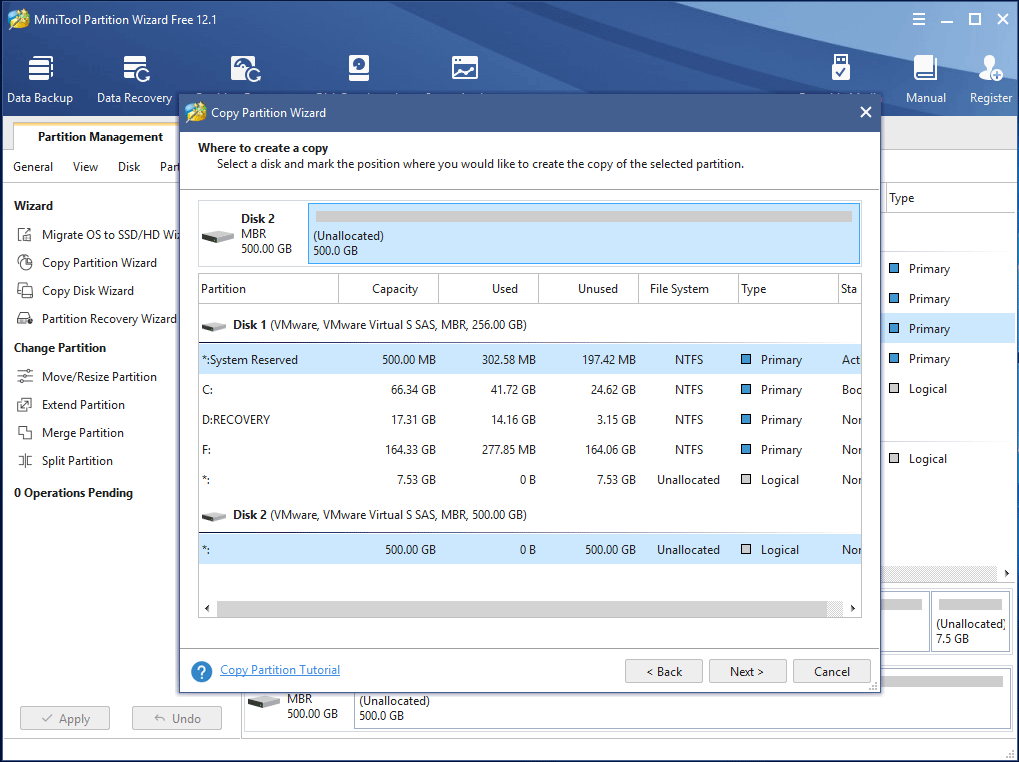Sort by File System column header
The height and width of the screenshot is (762, 1019).
pyautogui.click(x=689, y=288)
